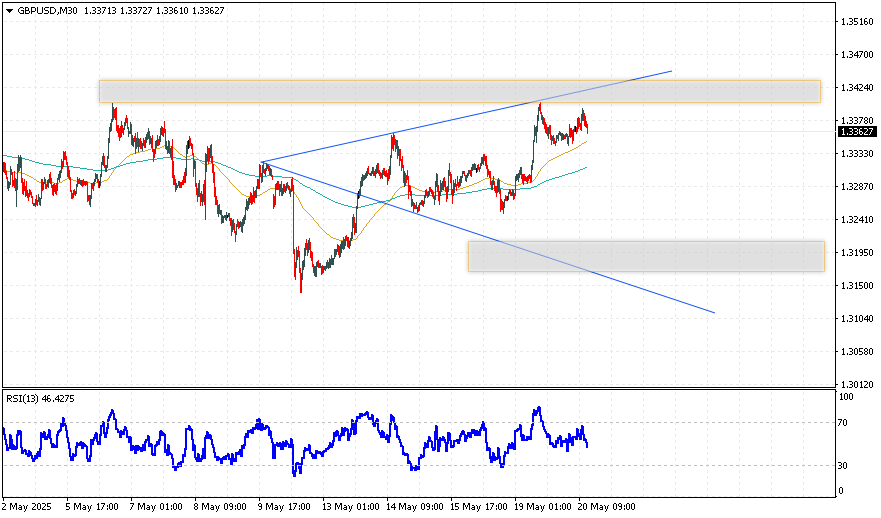Screen dimensions: 881x518
Task: Click price level 1.34240 on the scale
Action: pos(857,88)
